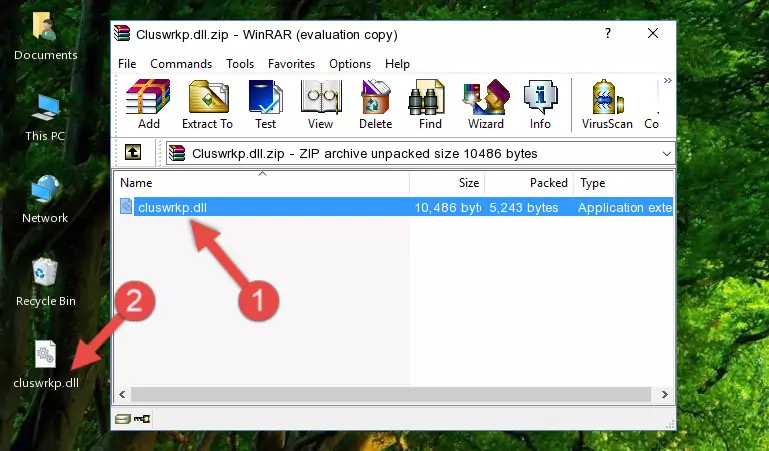
Task: Open the Tools menu
Action: tap(240, 64)
